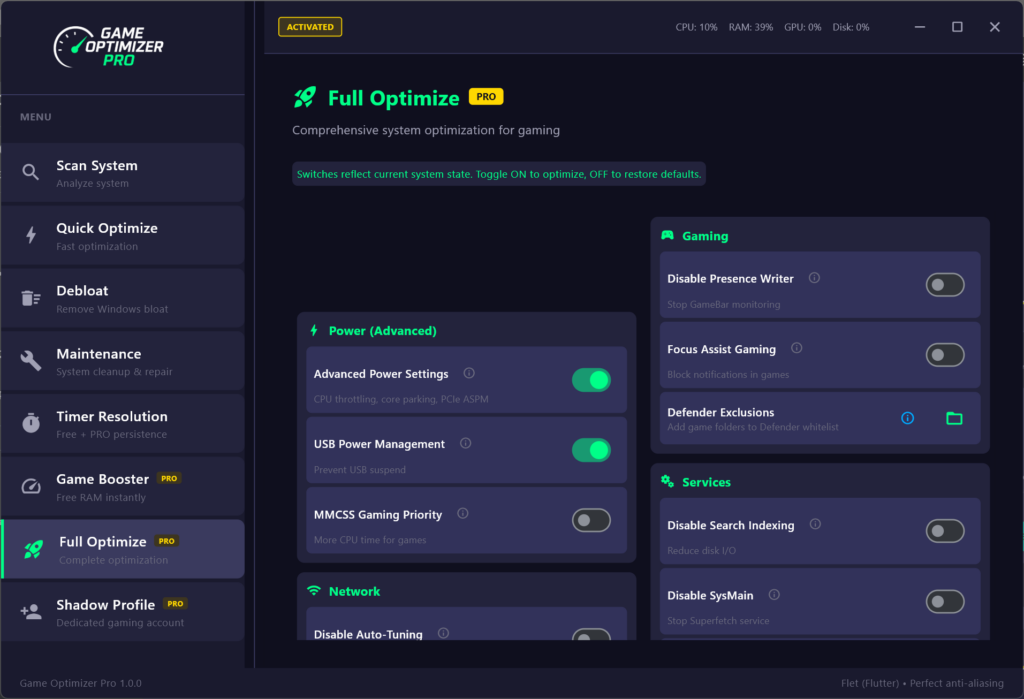This screenshot has height=699, width=1024.
Task: Click info icon next to MMCSS Gaming Priority
Action: pos(462,513)
